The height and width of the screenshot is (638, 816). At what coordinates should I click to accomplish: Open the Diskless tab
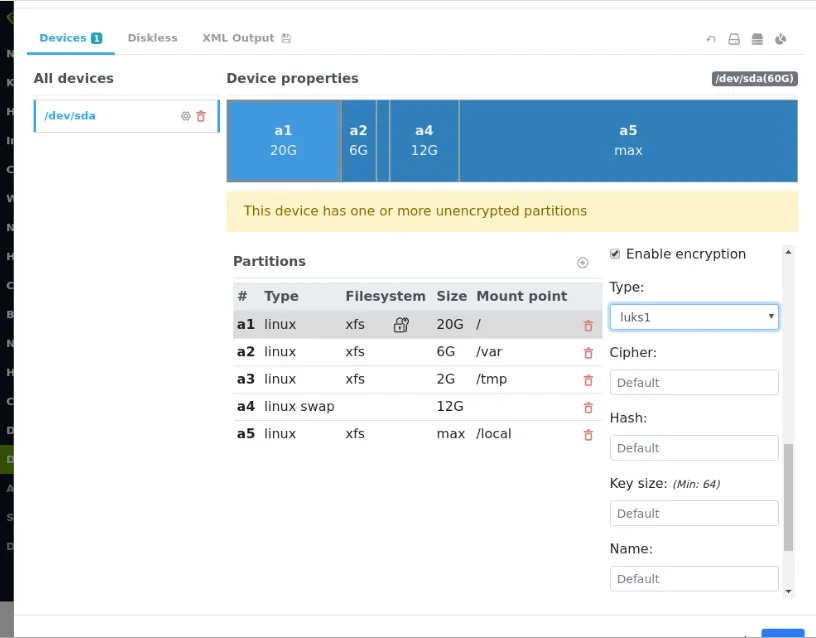(x=152, y=38)
